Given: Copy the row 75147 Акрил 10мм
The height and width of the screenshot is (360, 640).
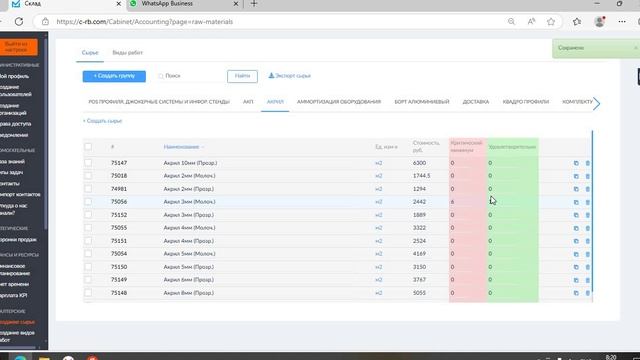Looking at the screenshot, I should 576,163.
